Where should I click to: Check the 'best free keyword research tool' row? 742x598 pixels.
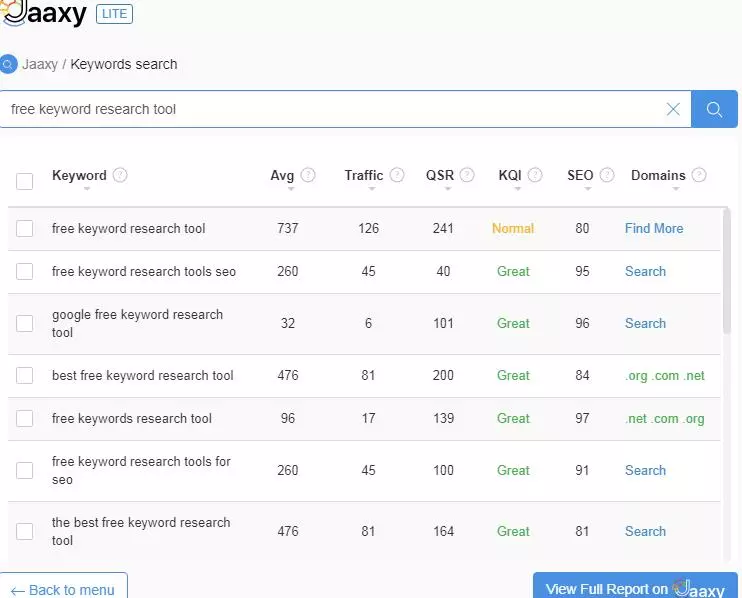pos(25,376)
